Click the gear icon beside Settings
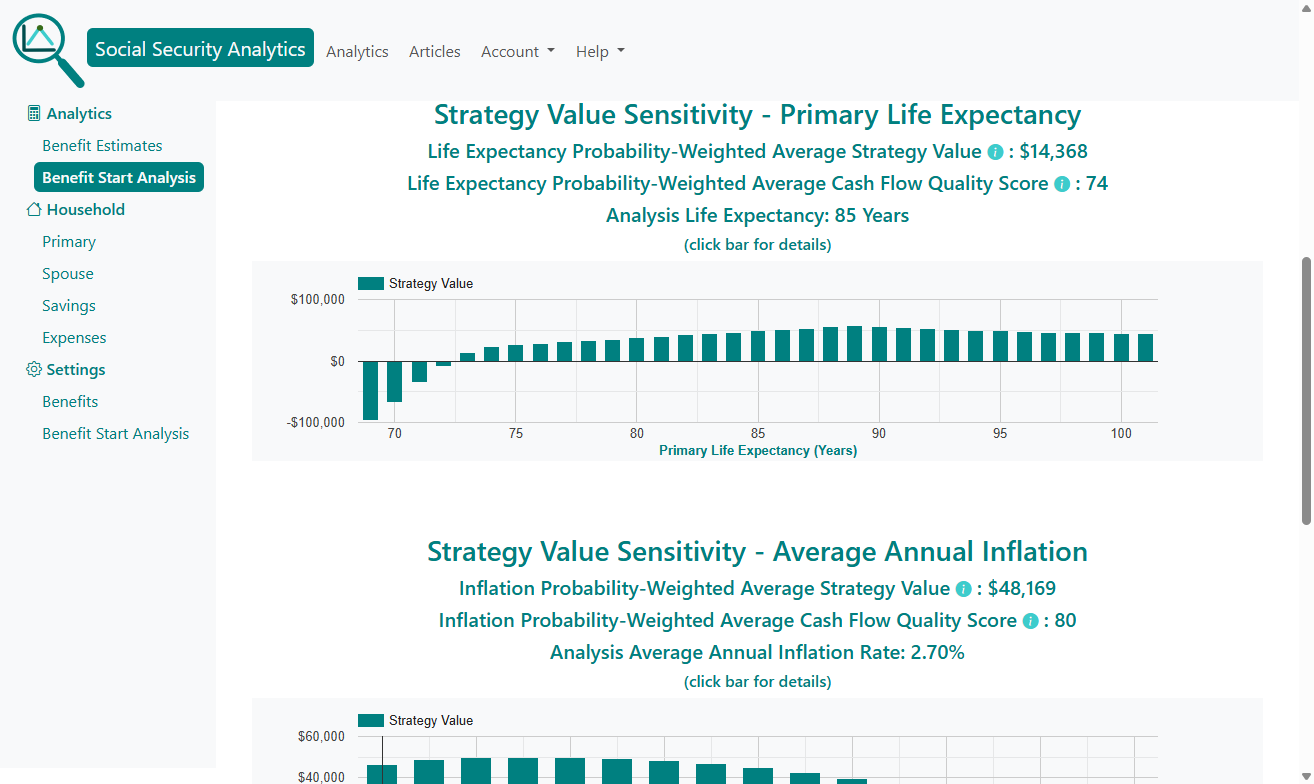Viewport: 1314px width, 784px height. (32, 369)
